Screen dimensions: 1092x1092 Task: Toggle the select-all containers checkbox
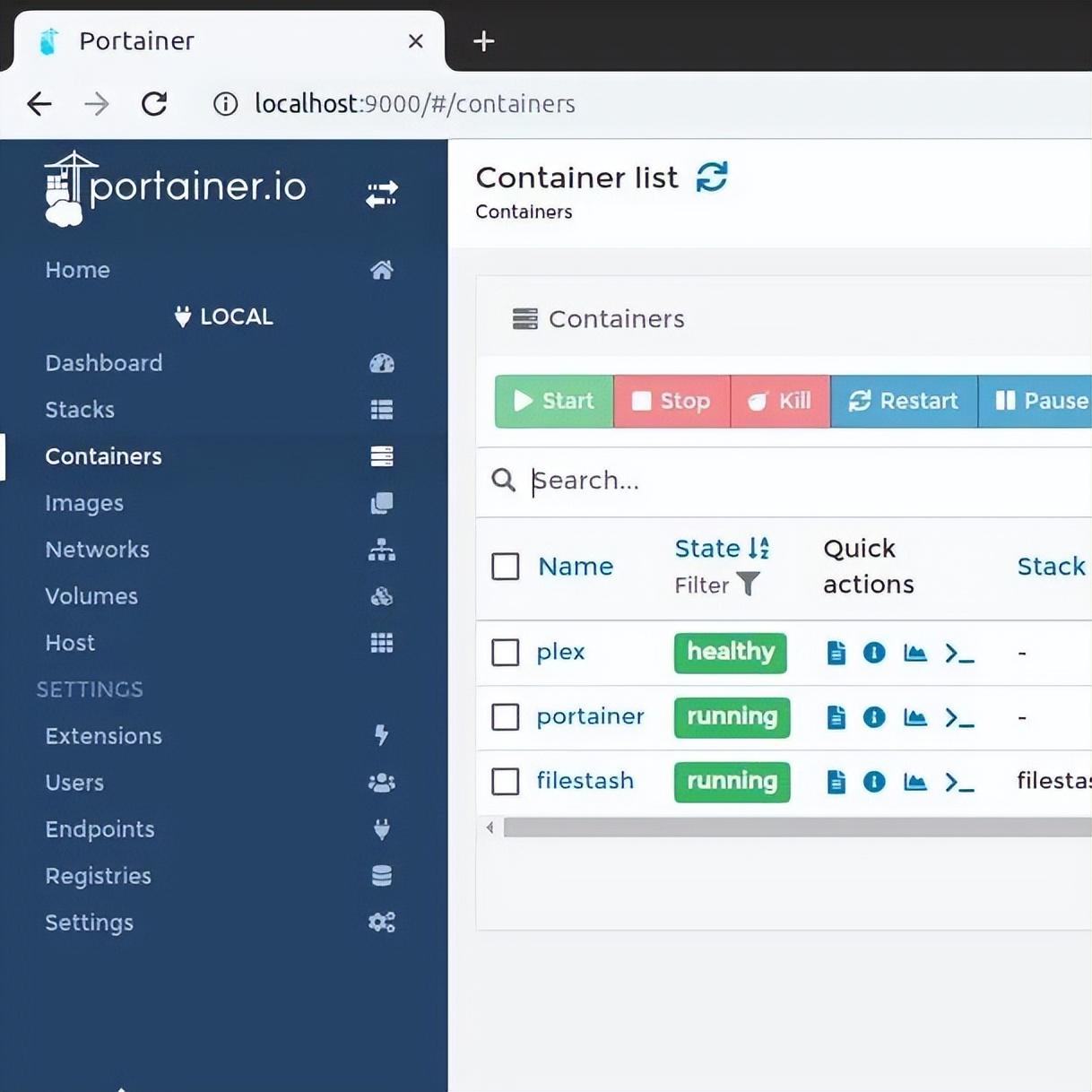pos(505,566)
